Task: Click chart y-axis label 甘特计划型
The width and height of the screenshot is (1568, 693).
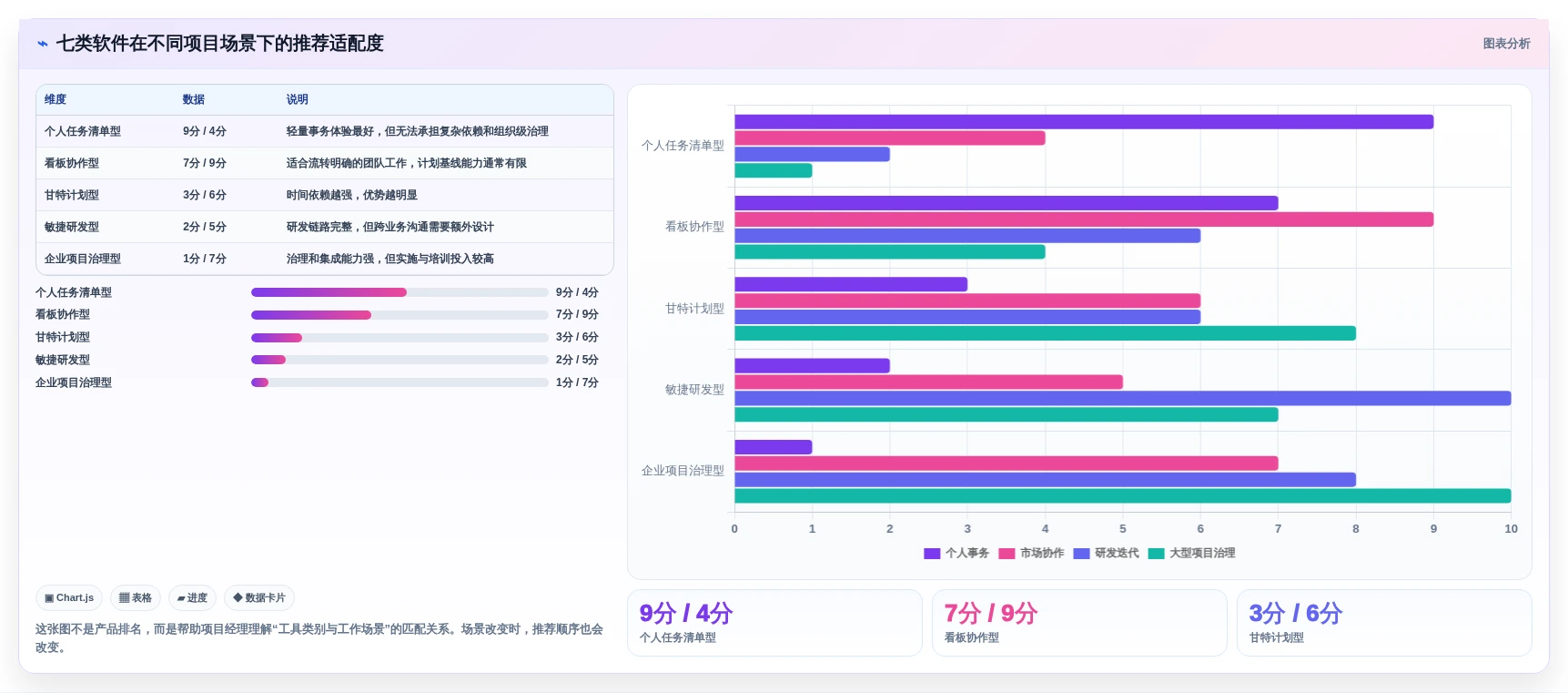Action: [694, 309]
